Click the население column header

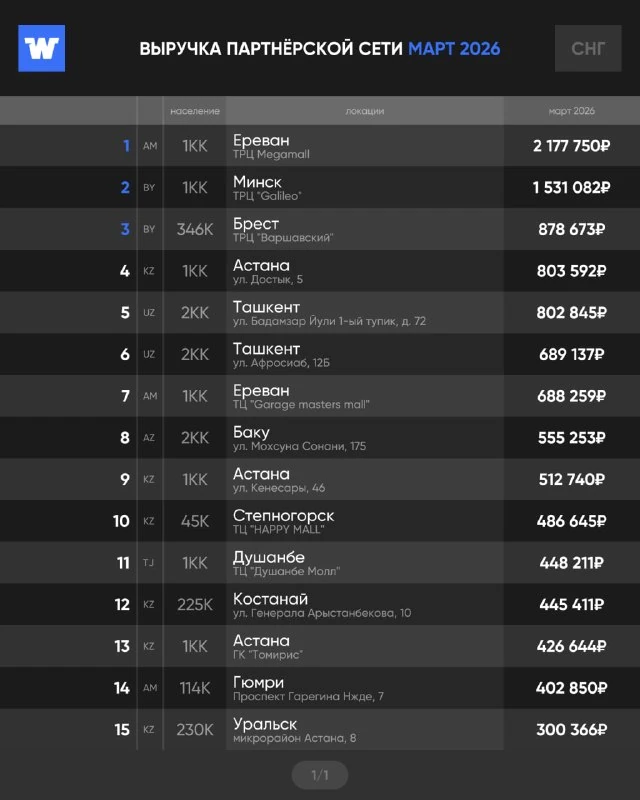point(195,111)
